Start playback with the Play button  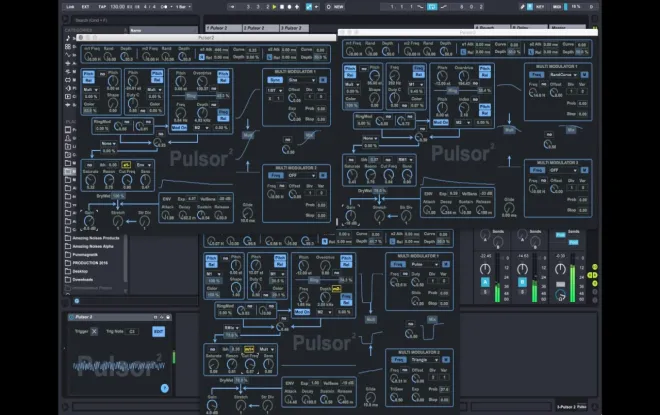274,7
